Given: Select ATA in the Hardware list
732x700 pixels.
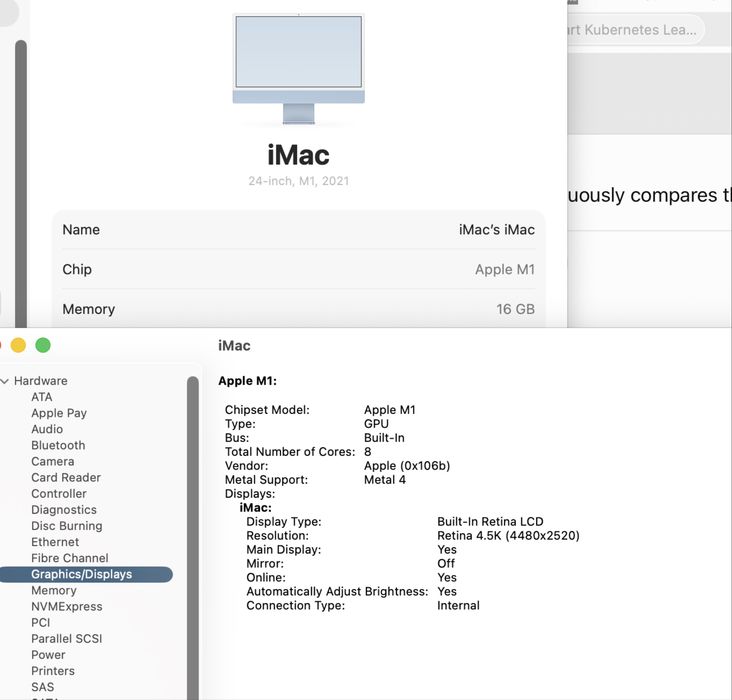Looking at the screenshot, I should coord(42,397).
